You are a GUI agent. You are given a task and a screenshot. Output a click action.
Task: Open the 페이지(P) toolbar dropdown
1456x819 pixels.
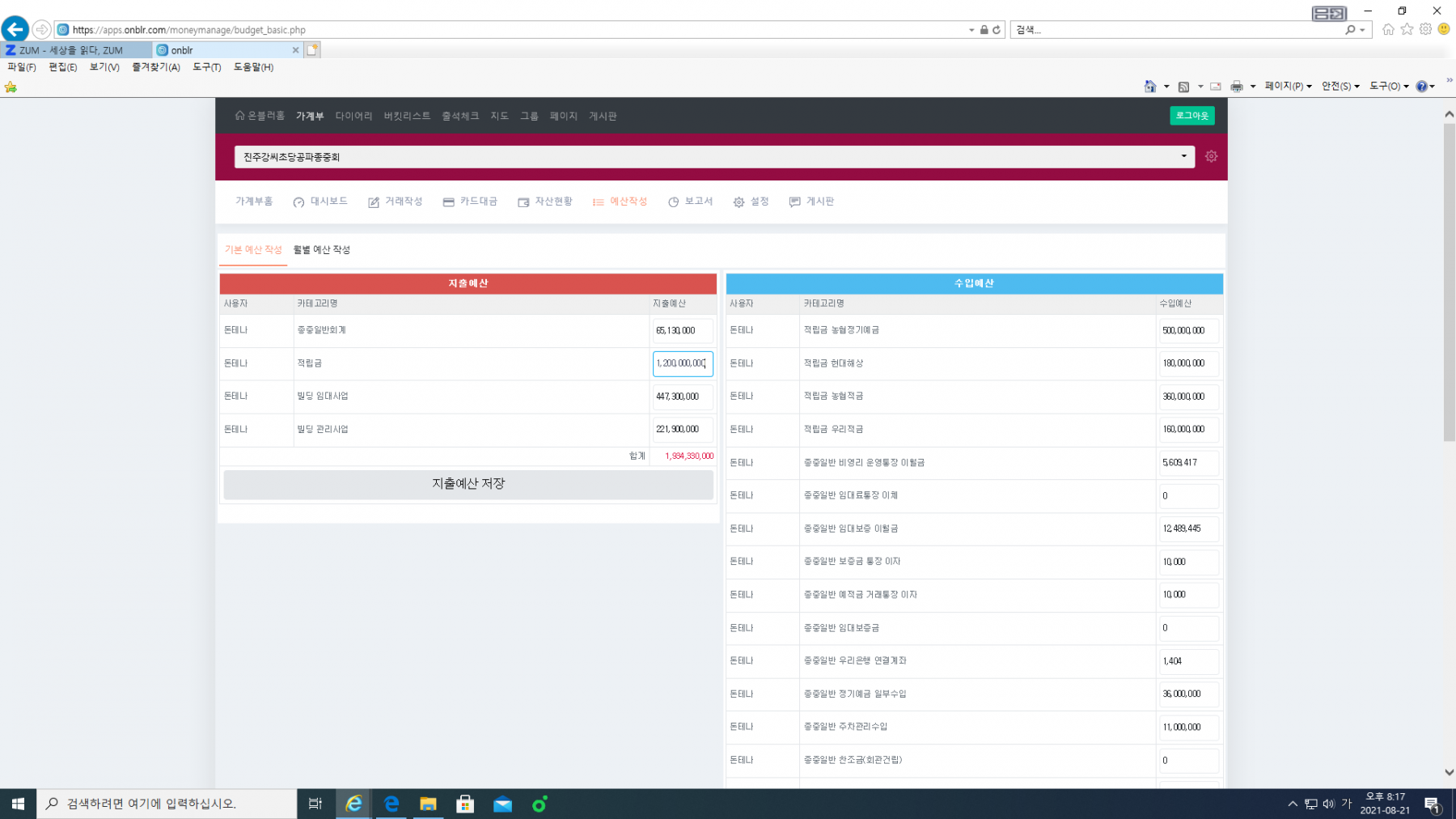[x=1288, y=86]
